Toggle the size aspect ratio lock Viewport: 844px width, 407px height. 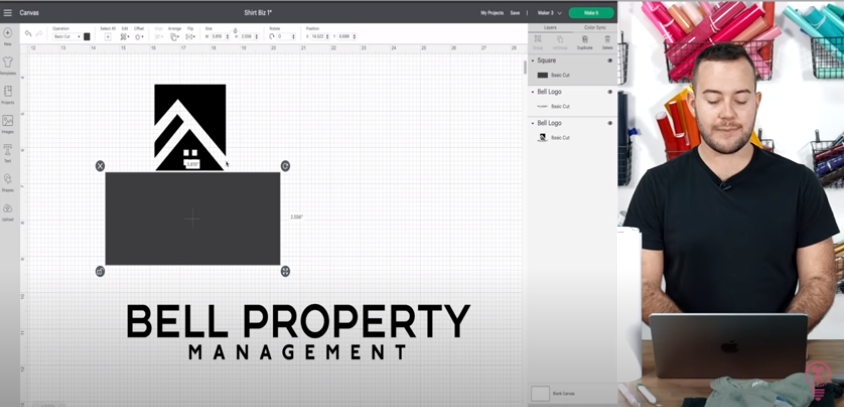(x=235, y=31)
